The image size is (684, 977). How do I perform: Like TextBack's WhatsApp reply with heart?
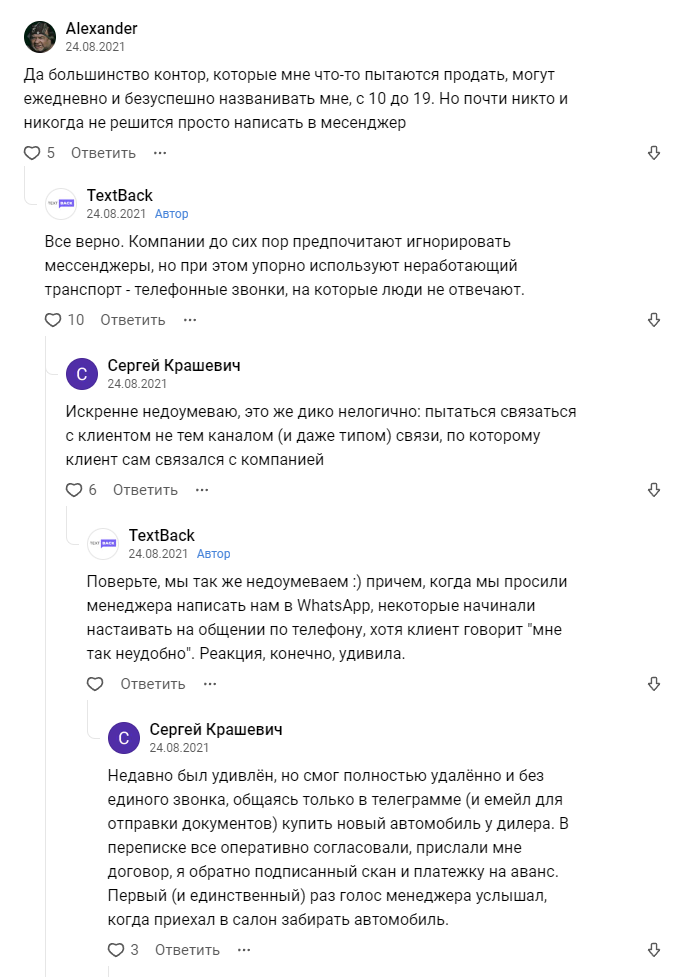click(x=95, y=684)
